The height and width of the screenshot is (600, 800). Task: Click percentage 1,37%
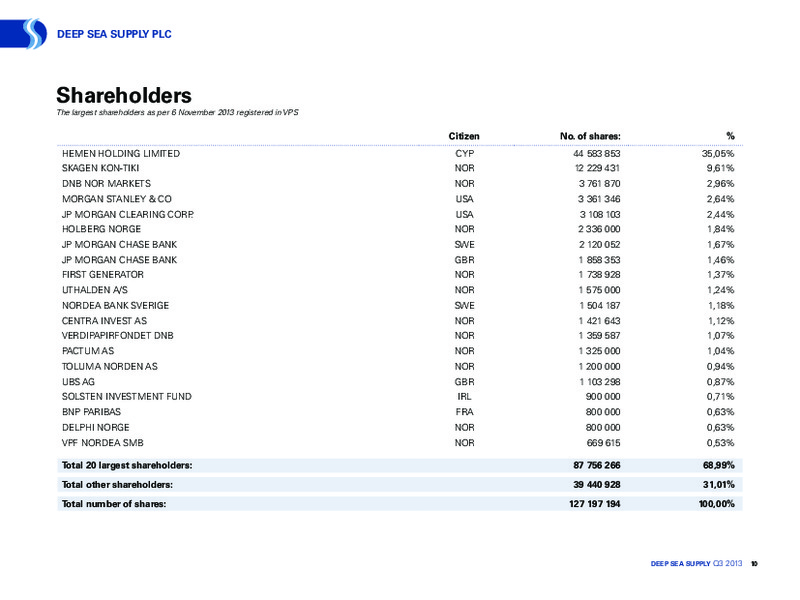(x=720, y=274)
